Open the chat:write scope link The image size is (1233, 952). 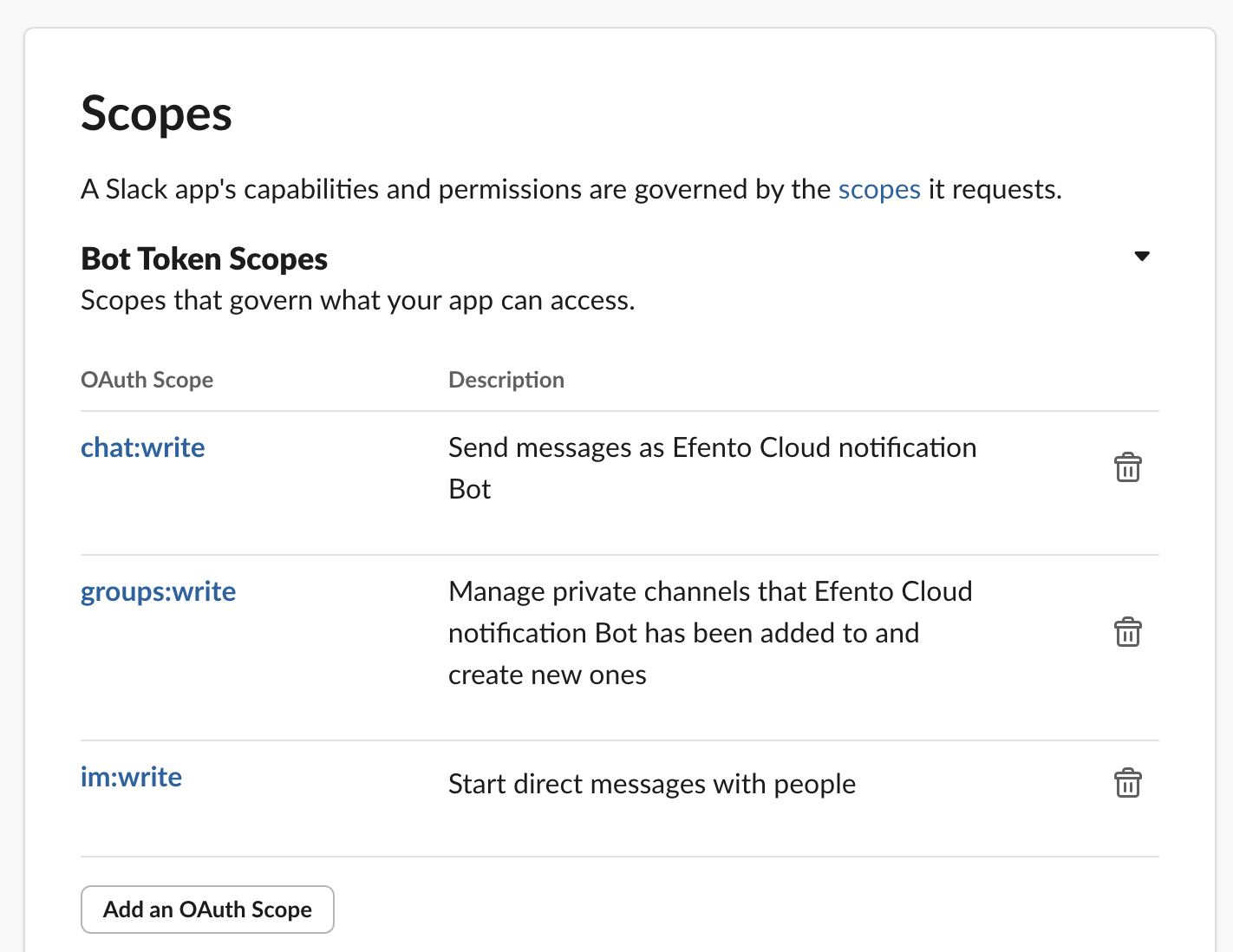point(143,447)
